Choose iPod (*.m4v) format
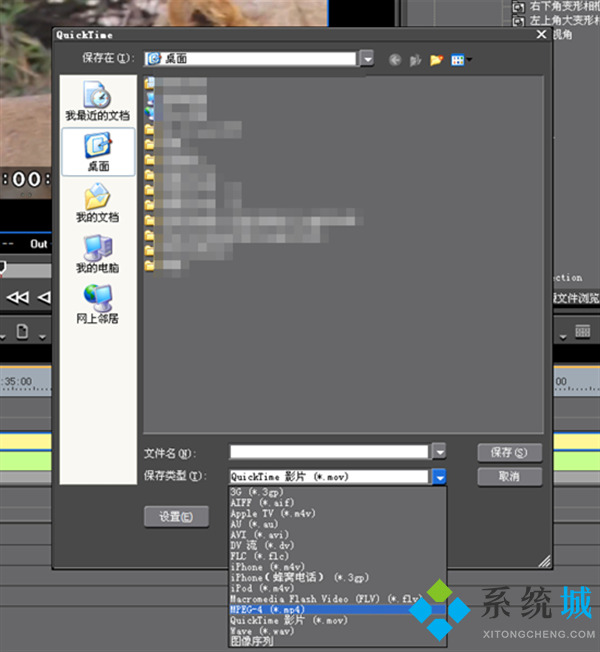 point(338,588)
